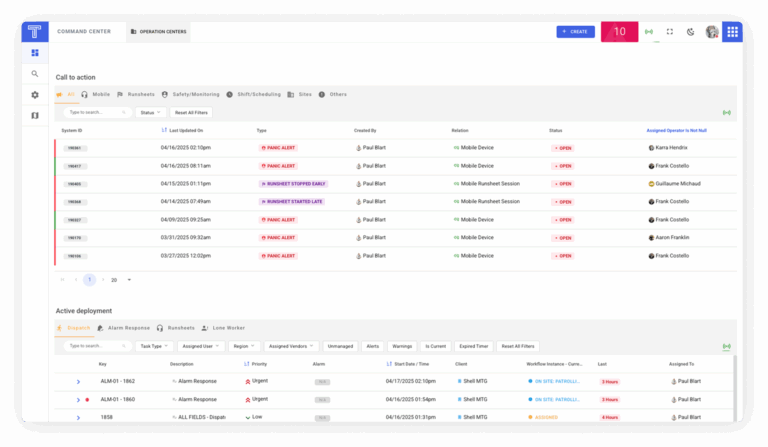Click the Create button

point(576,32)
